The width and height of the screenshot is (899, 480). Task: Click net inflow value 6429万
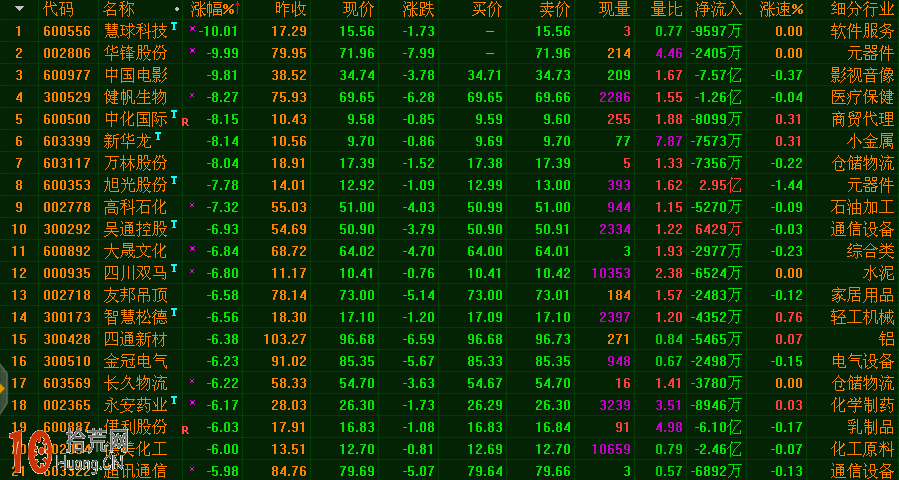click(718, 229)
